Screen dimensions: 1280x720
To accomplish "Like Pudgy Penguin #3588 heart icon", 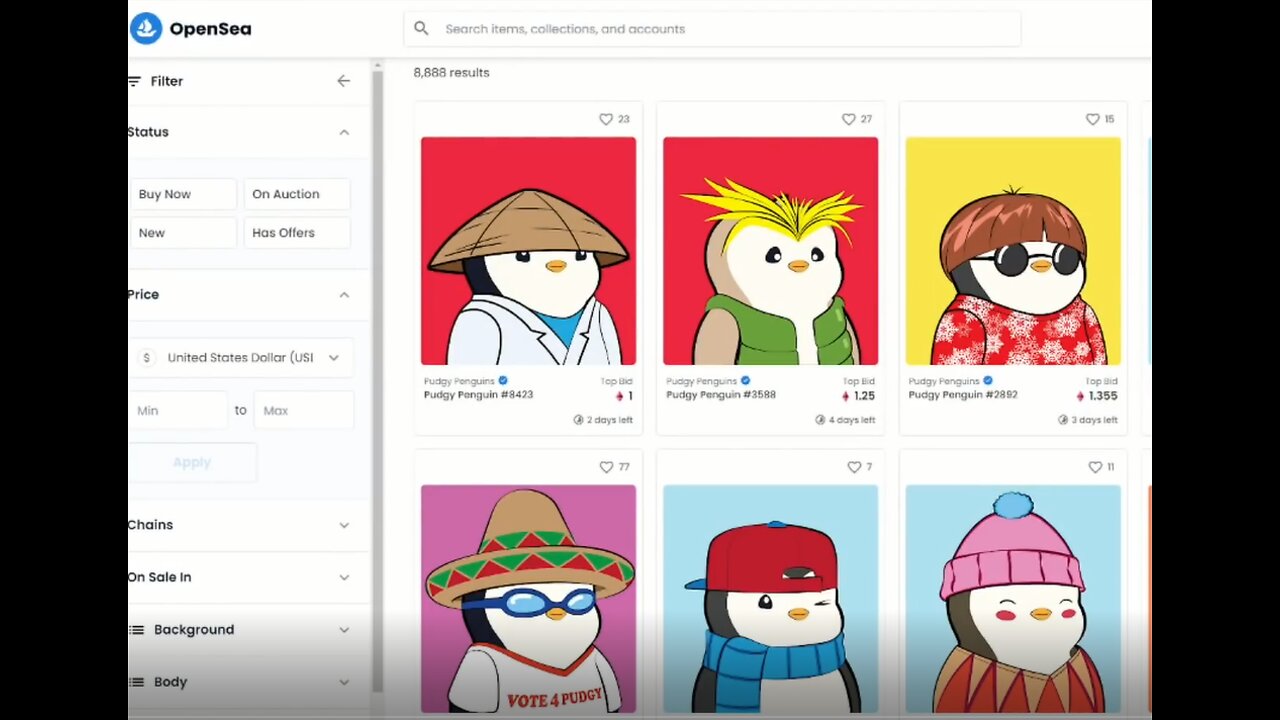I will (x=848, y=119).
